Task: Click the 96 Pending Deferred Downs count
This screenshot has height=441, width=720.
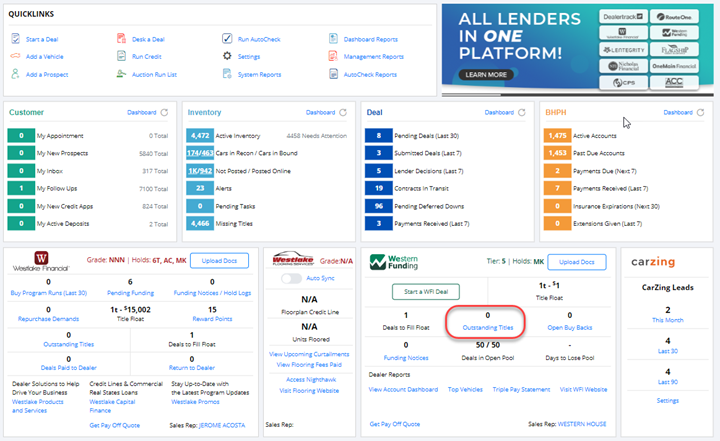Action: (x=379, y=206)
